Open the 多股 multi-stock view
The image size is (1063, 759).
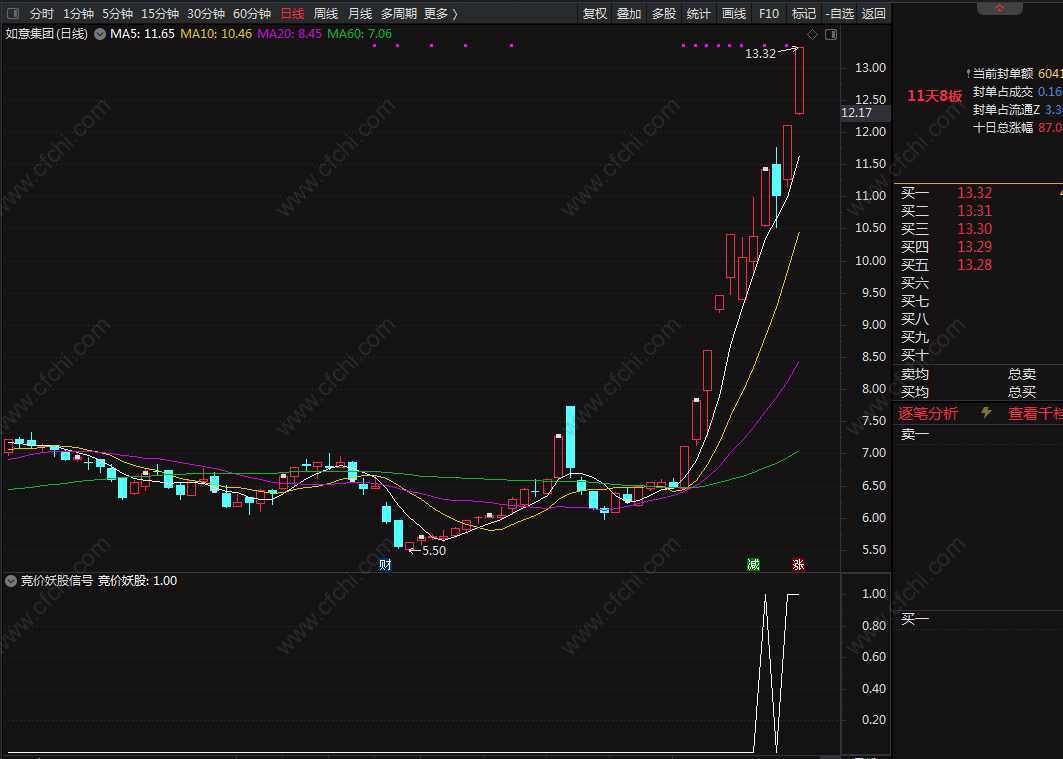click(x=664, y=14)
